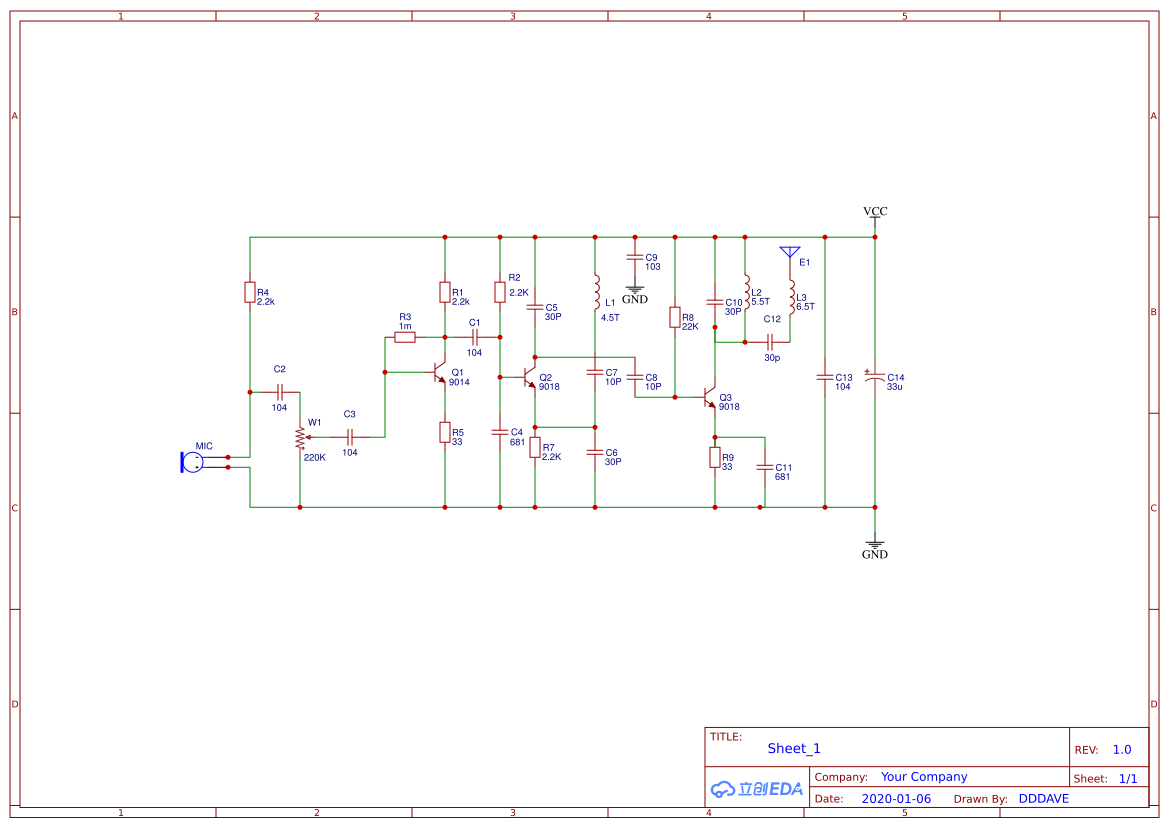Screen dimensions: 1169x828
Task: Select the C13 capacitor symbol
Action: click(x=825, y=377)
